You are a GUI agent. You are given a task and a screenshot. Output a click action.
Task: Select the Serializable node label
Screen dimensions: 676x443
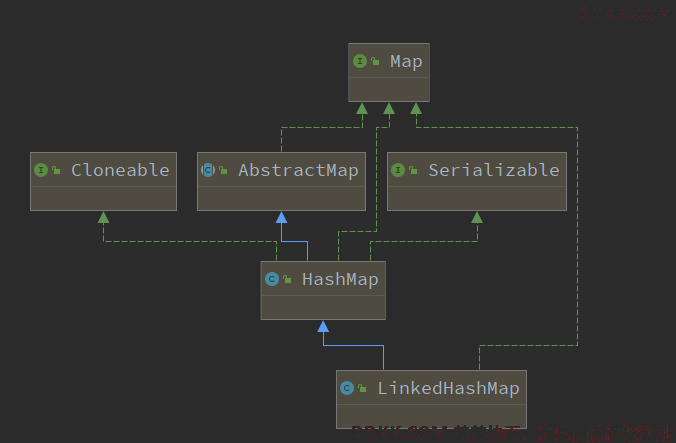494,170
